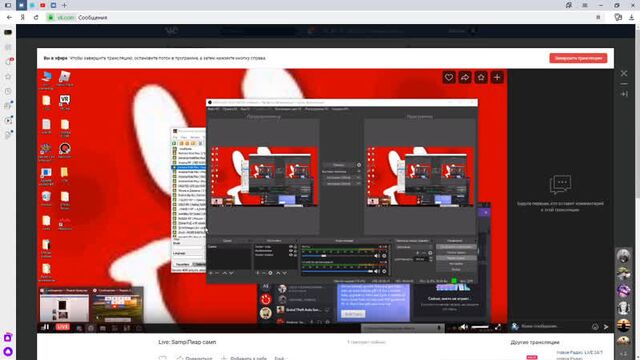
Task: Reload the current page
Action: tap(36, 18)
